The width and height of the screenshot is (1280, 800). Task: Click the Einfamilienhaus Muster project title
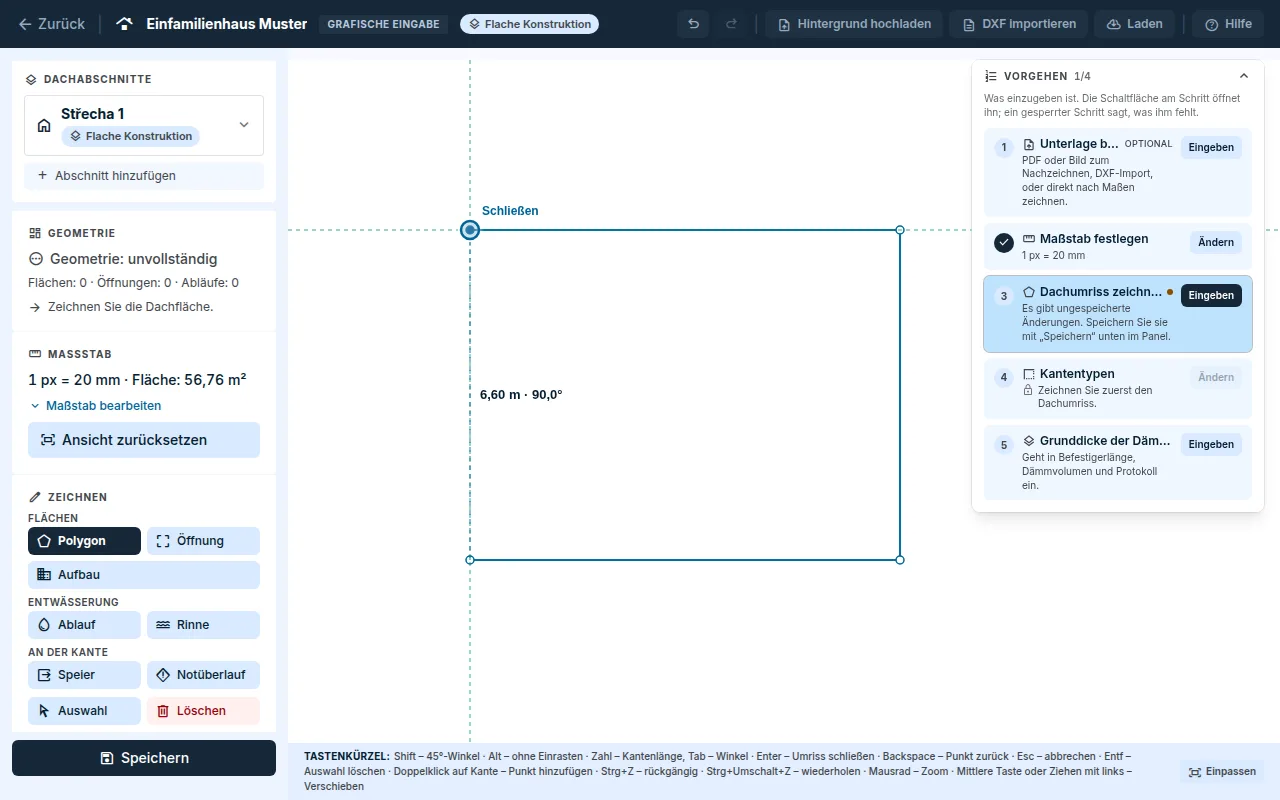227,24
